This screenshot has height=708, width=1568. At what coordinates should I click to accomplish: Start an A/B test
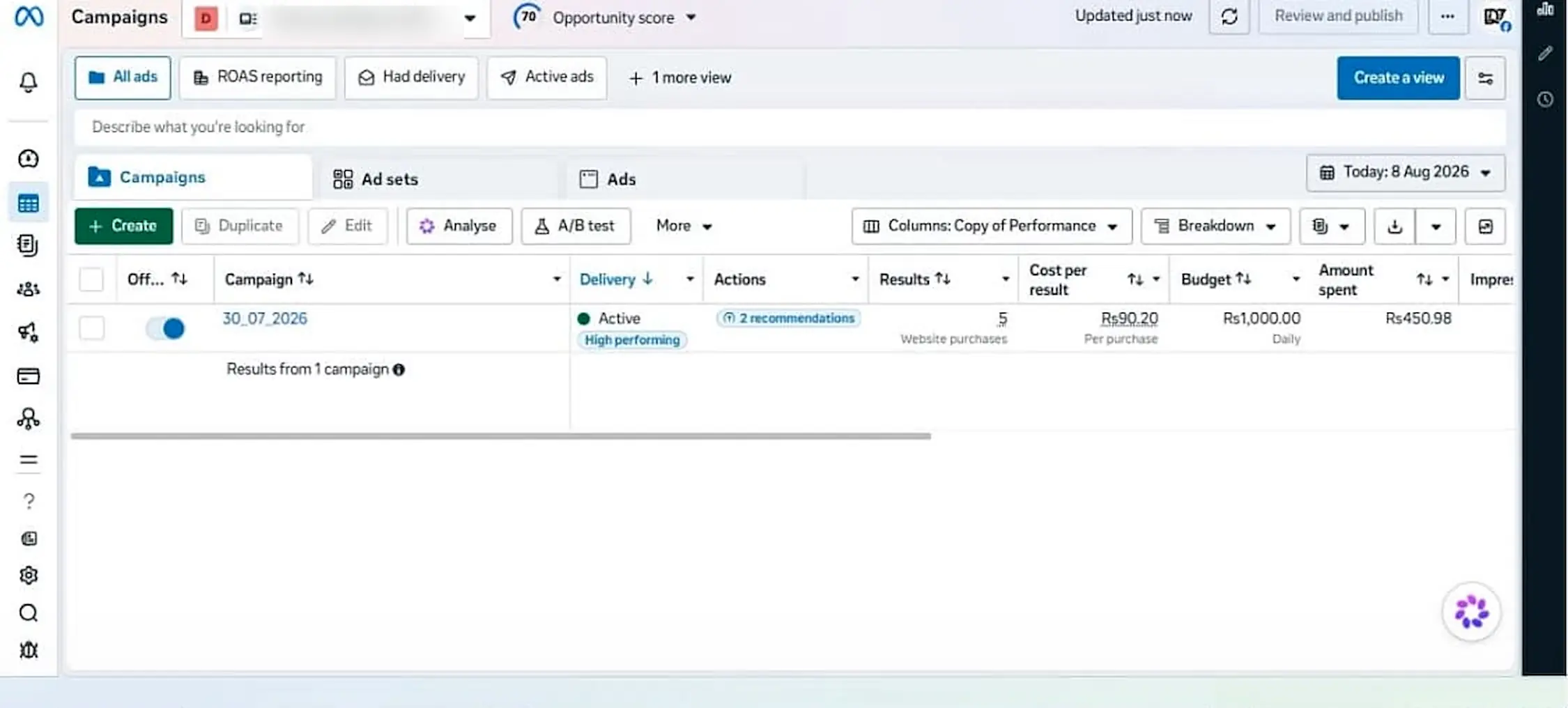(576, 226)
